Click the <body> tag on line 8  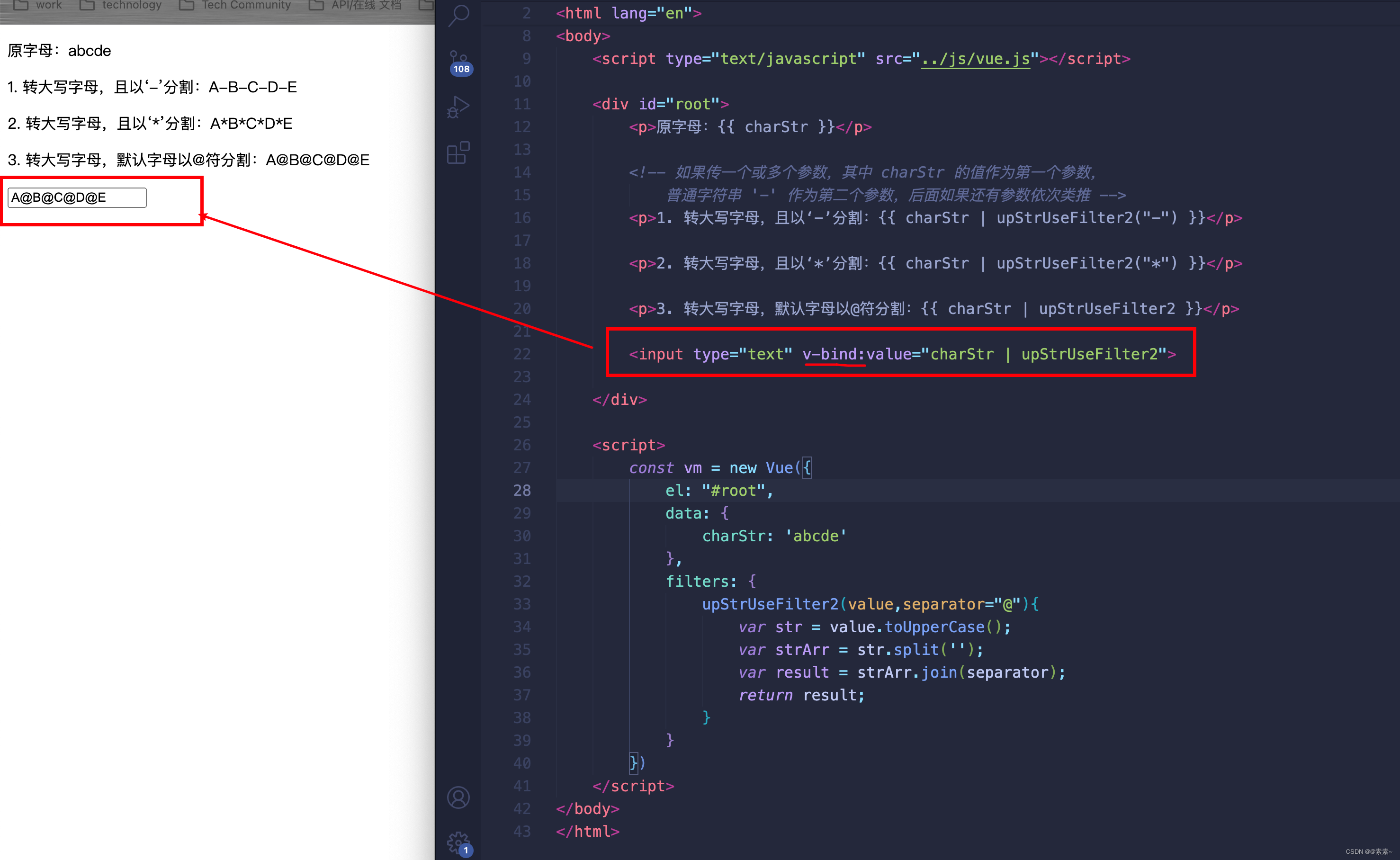pos(583,36)
